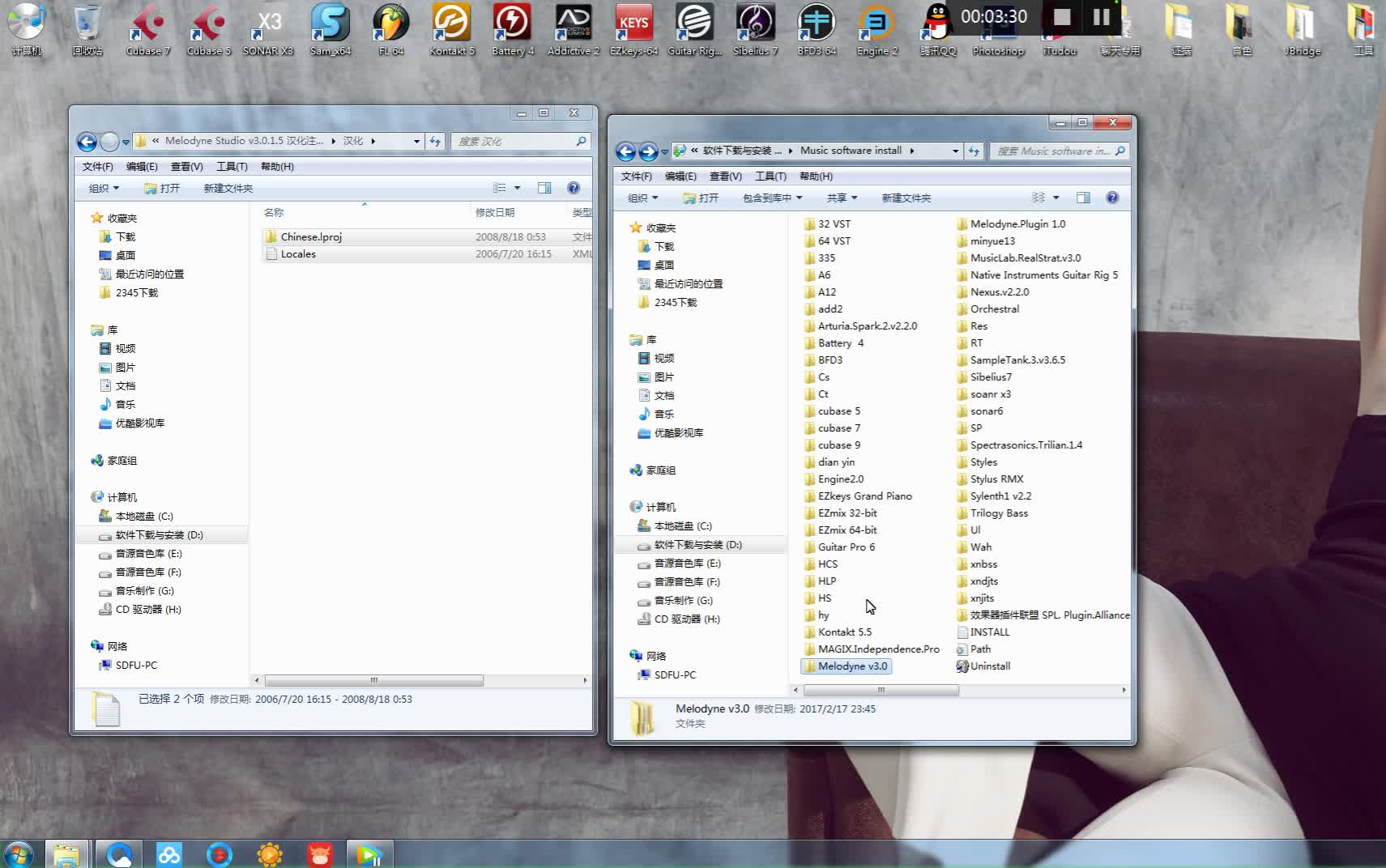Toggle preview pane in 汉化 window
Screen dimensions: 1386x868
(x=544, y=188)
